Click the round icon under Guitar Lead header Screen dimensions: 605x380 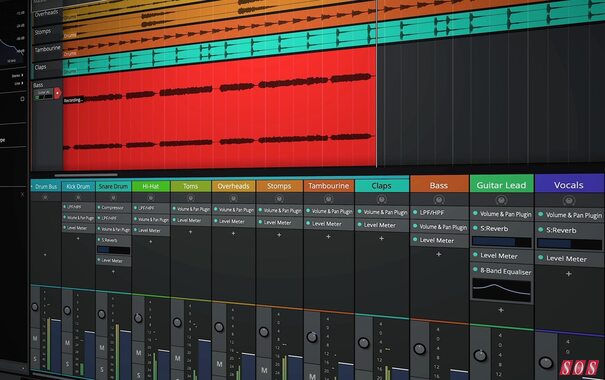pyautogui.click(x=501, y=200)
